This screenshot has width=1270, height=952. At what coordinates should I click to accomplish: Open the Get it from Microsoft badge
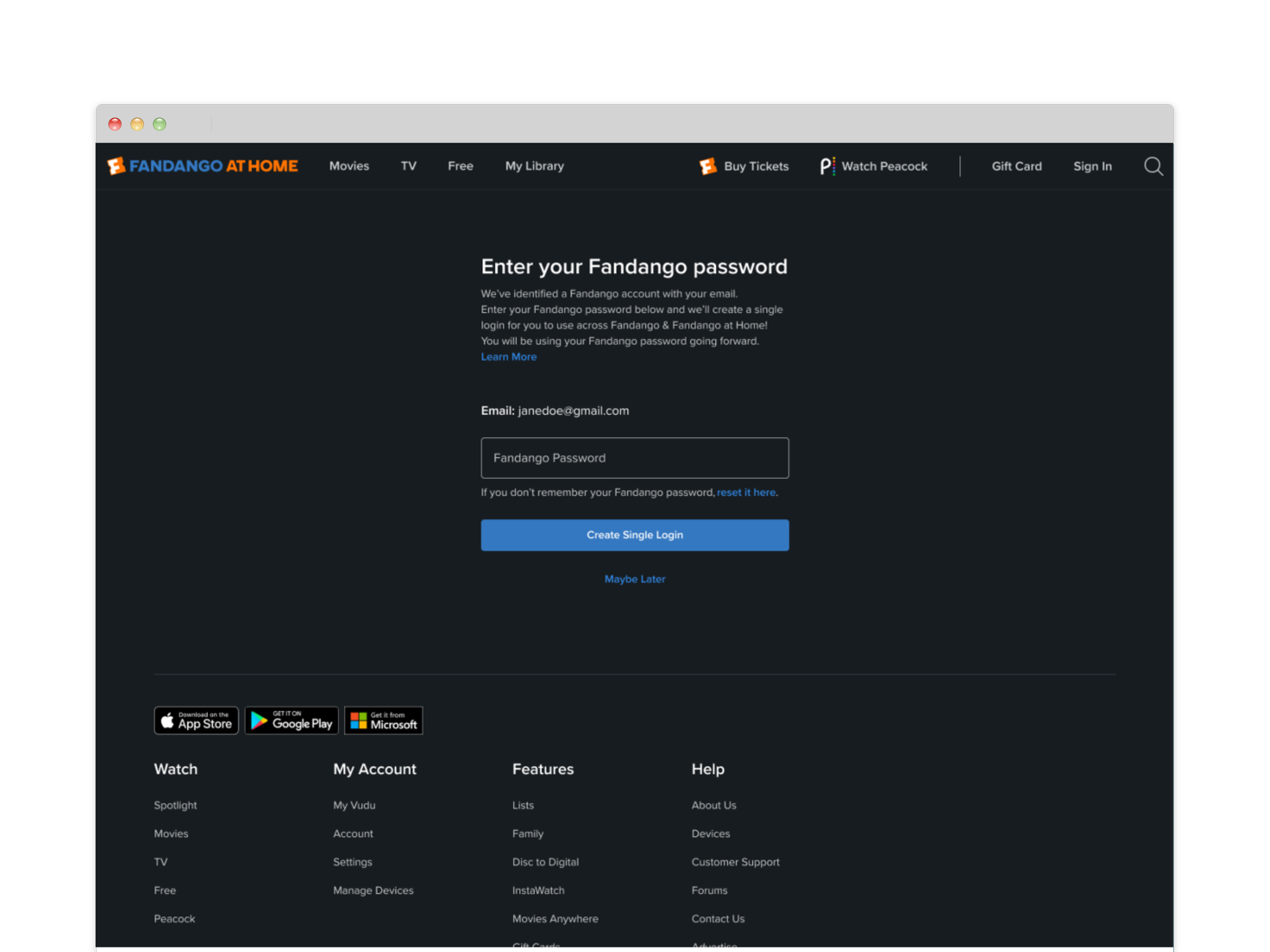(383, 720)
